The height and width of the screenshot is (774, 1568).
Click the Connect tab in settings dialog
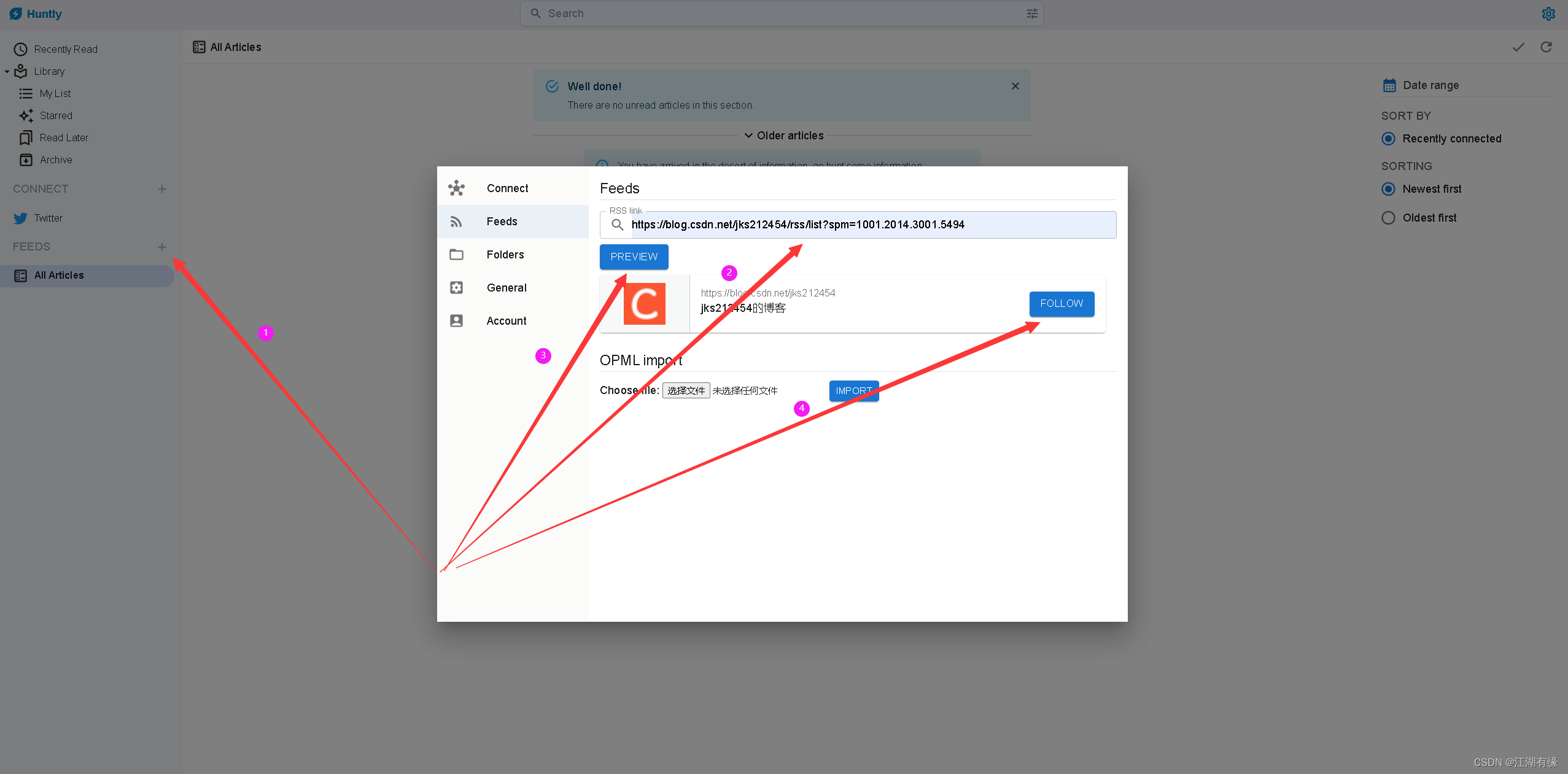click(507, 187)
